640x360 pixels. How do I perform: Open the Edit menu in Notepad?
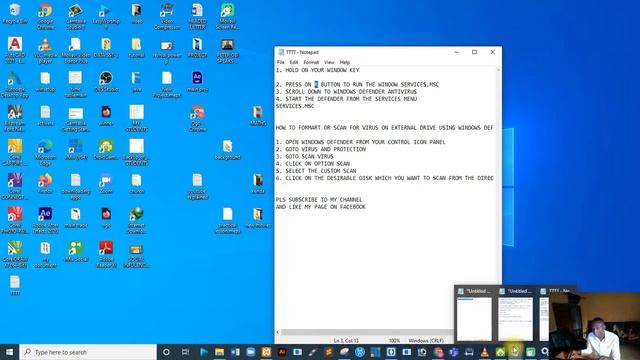(294, 62)
